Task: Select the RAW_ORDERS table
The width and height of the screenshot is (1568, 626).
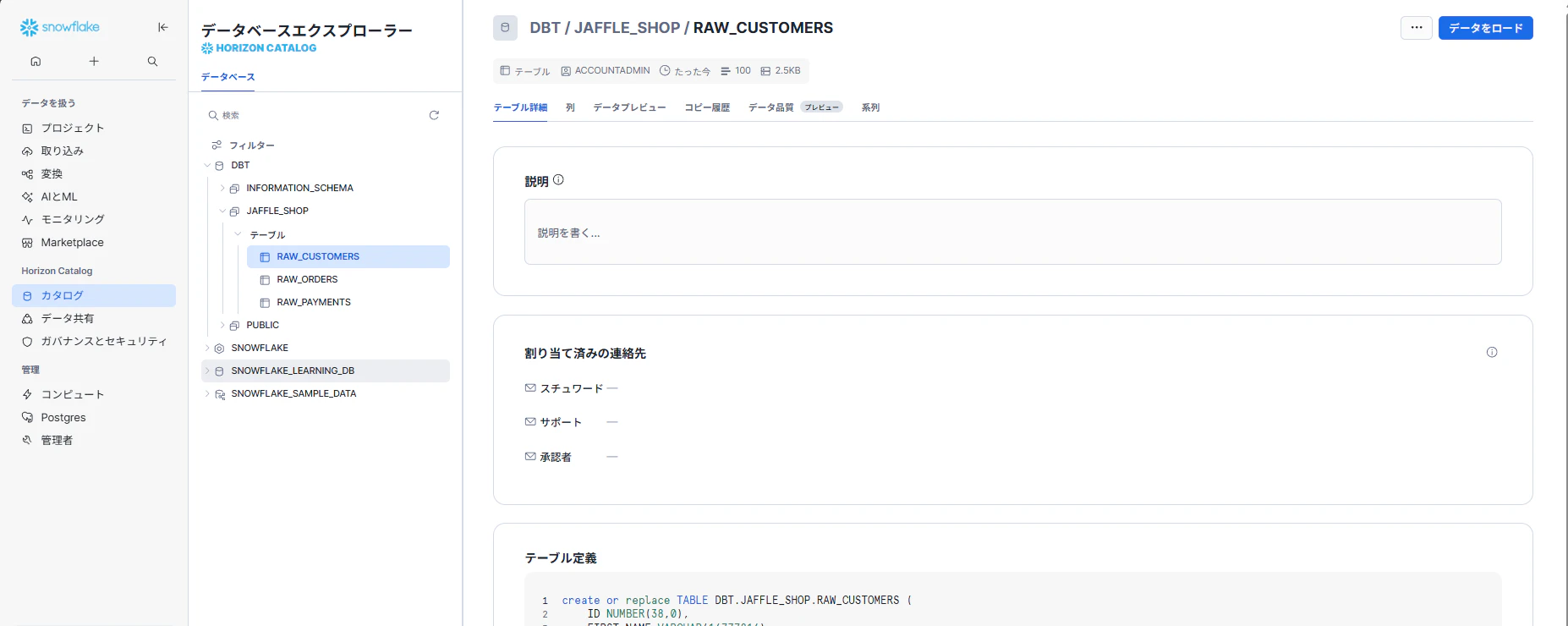Action: point(348,279)
